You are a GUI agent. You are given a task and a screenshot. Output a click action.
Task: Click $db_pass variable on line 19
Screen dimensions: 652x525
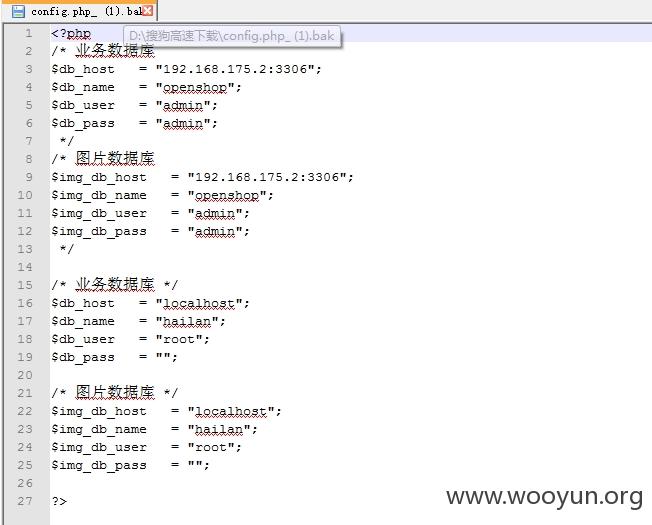83,357
